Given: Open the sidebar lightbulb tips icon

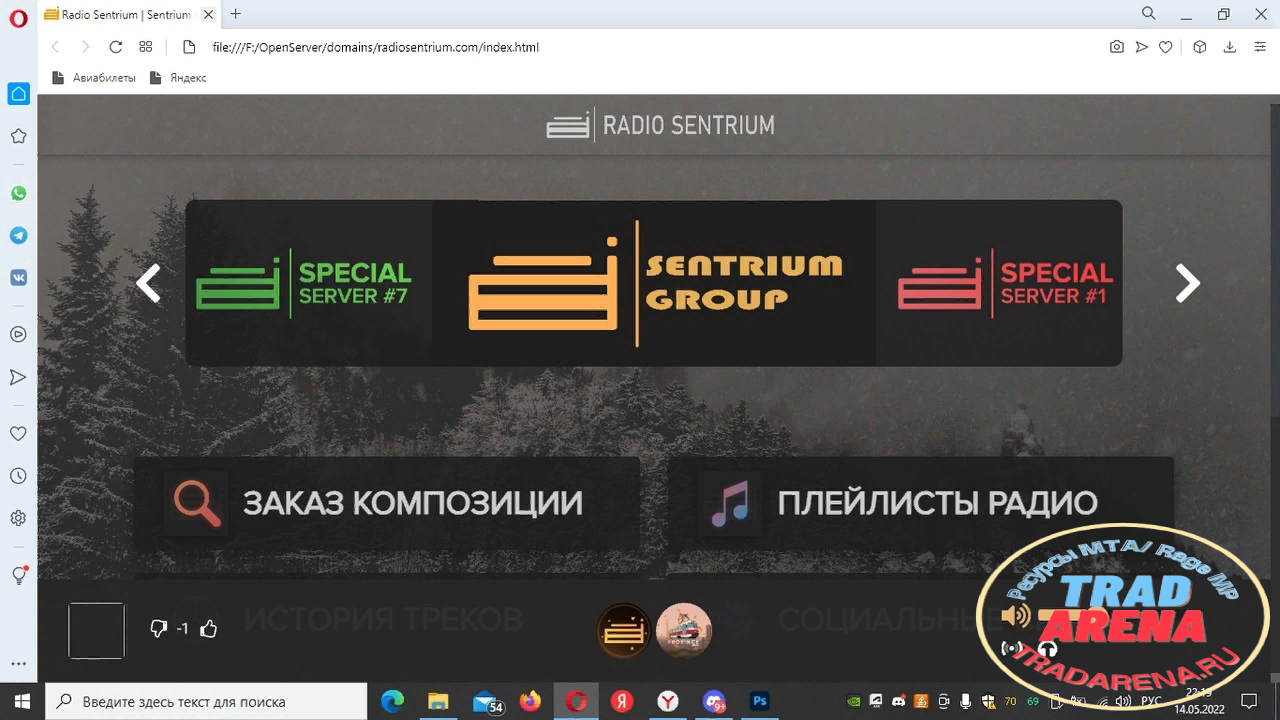Looking at the screenshot, I should (x=18, y=575).
